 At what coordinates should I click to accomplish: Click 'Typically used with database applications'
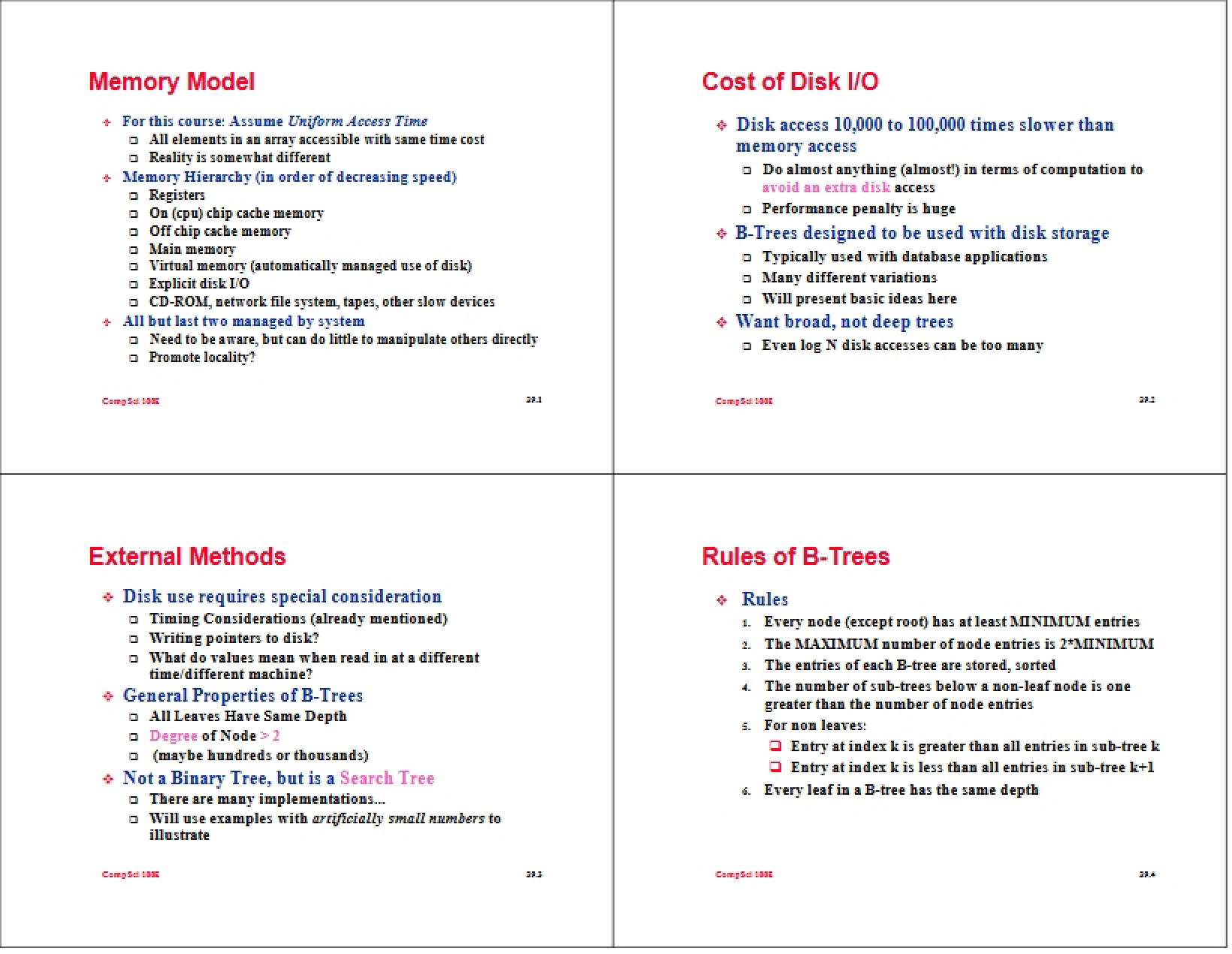point(904,257)
